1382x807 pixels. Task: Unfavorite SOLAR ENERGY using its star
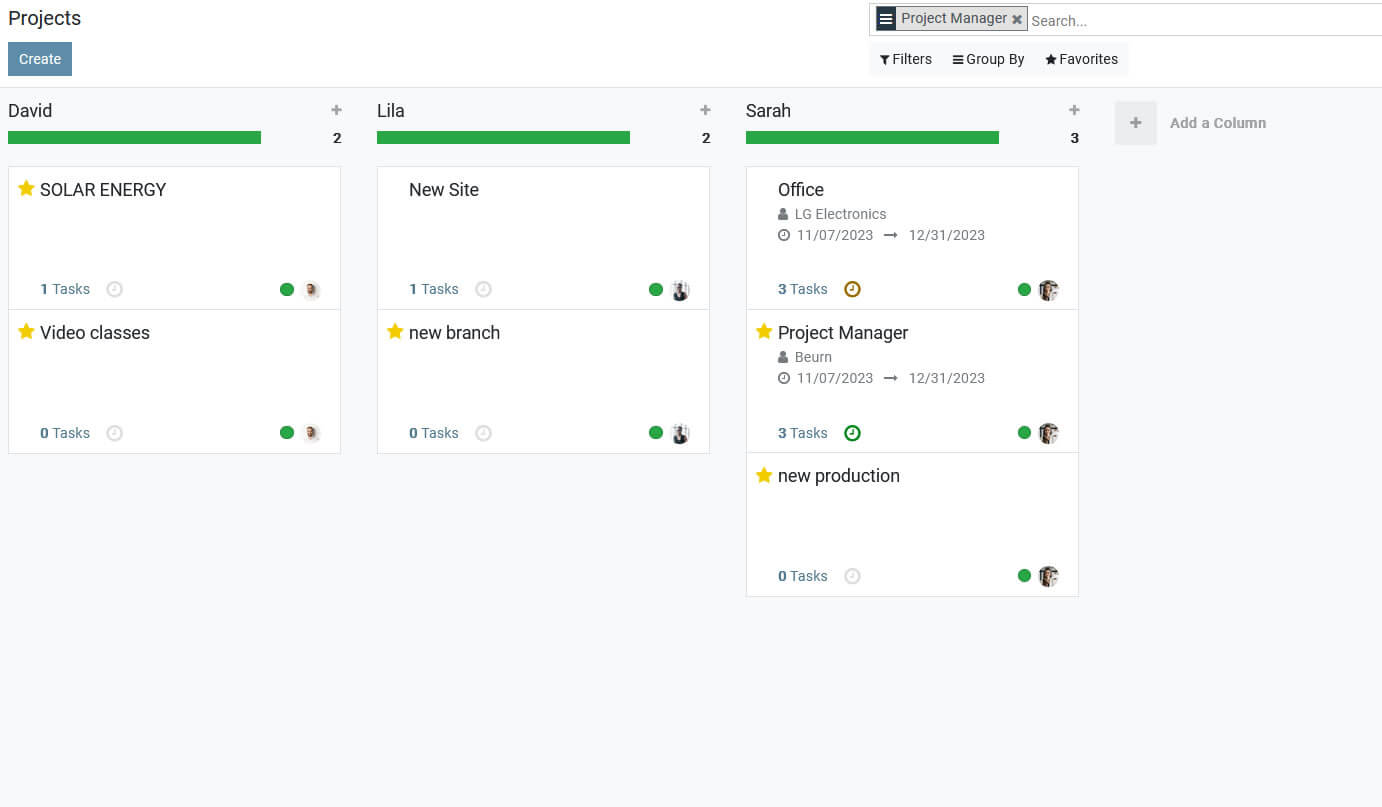point(26,189)
